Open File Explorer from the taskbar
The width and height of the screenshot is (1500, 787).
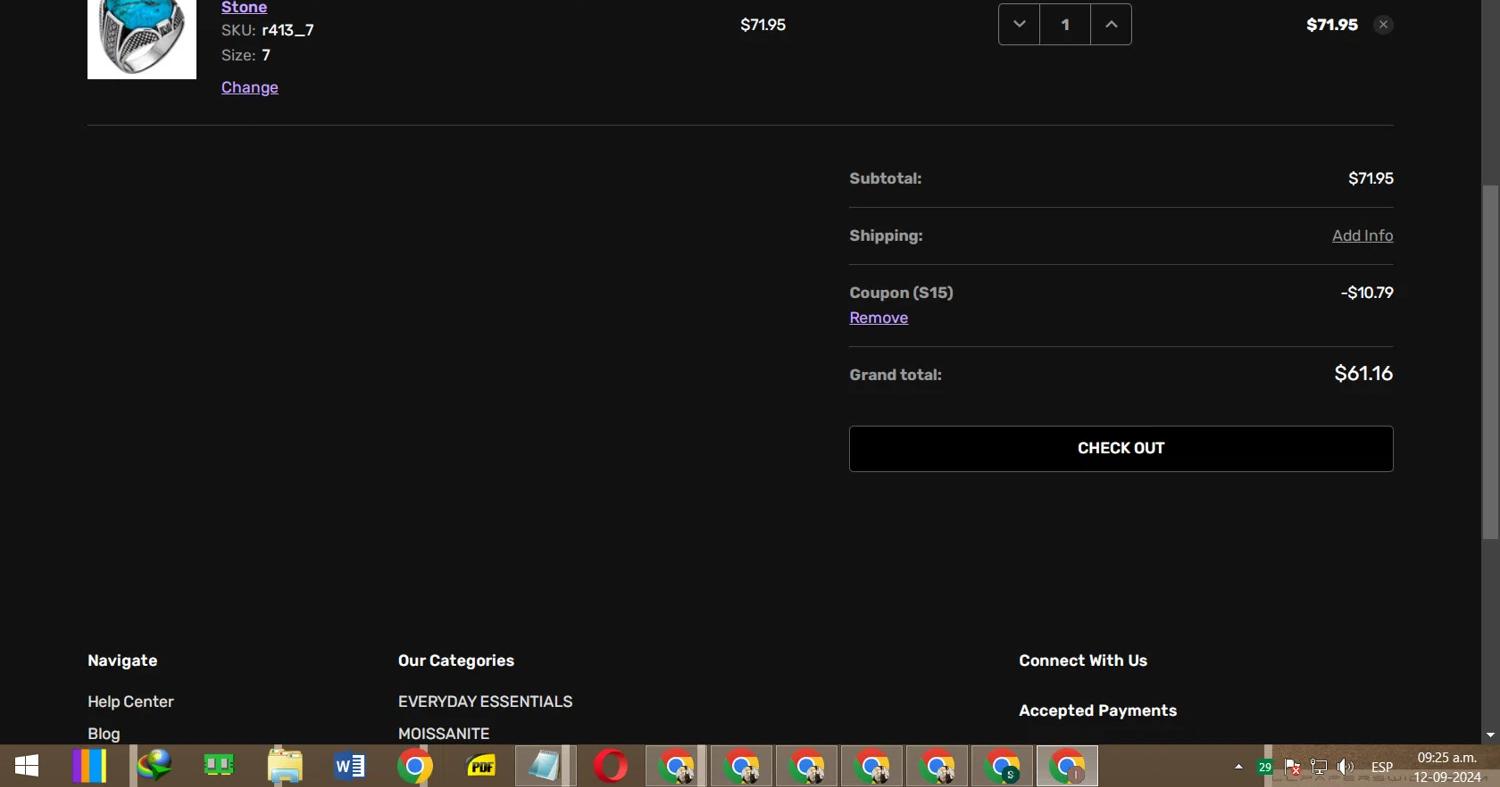coord(285,767)
